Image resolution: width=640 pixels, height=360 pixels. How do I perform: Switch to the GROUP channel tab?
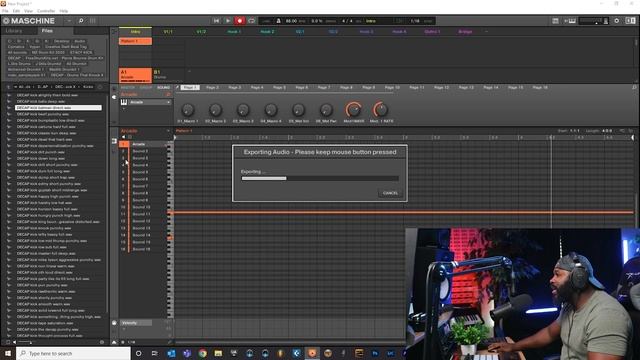click(x=146, y=87)
